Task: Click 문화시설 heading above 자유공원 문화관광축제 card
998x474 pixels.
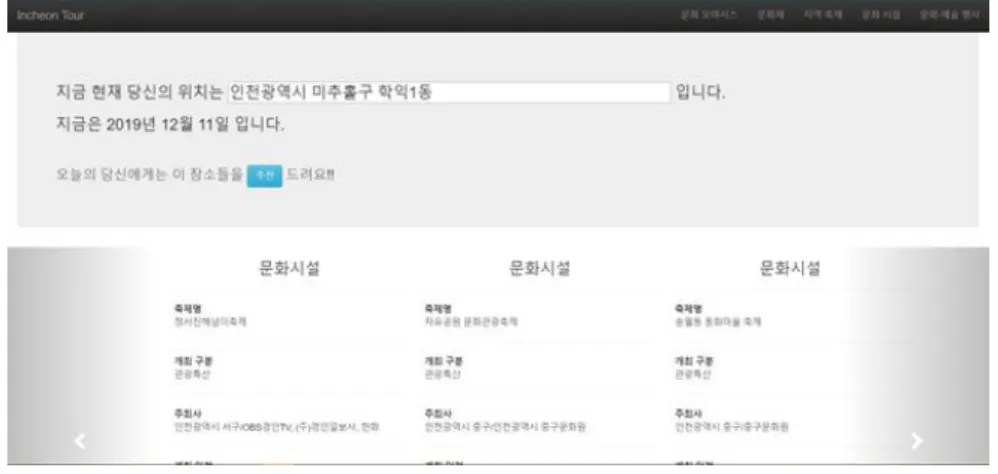Action: (x=540, y=268)
